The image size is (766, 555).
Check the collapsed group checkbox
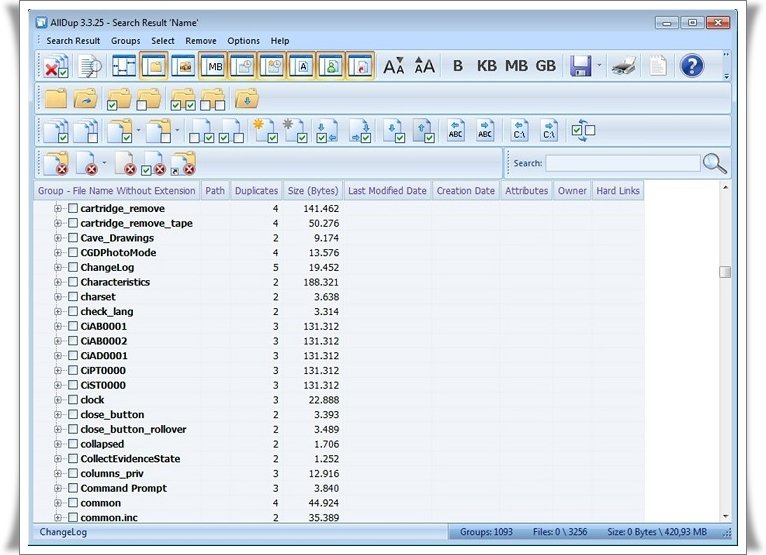click(x=73, y=444)
